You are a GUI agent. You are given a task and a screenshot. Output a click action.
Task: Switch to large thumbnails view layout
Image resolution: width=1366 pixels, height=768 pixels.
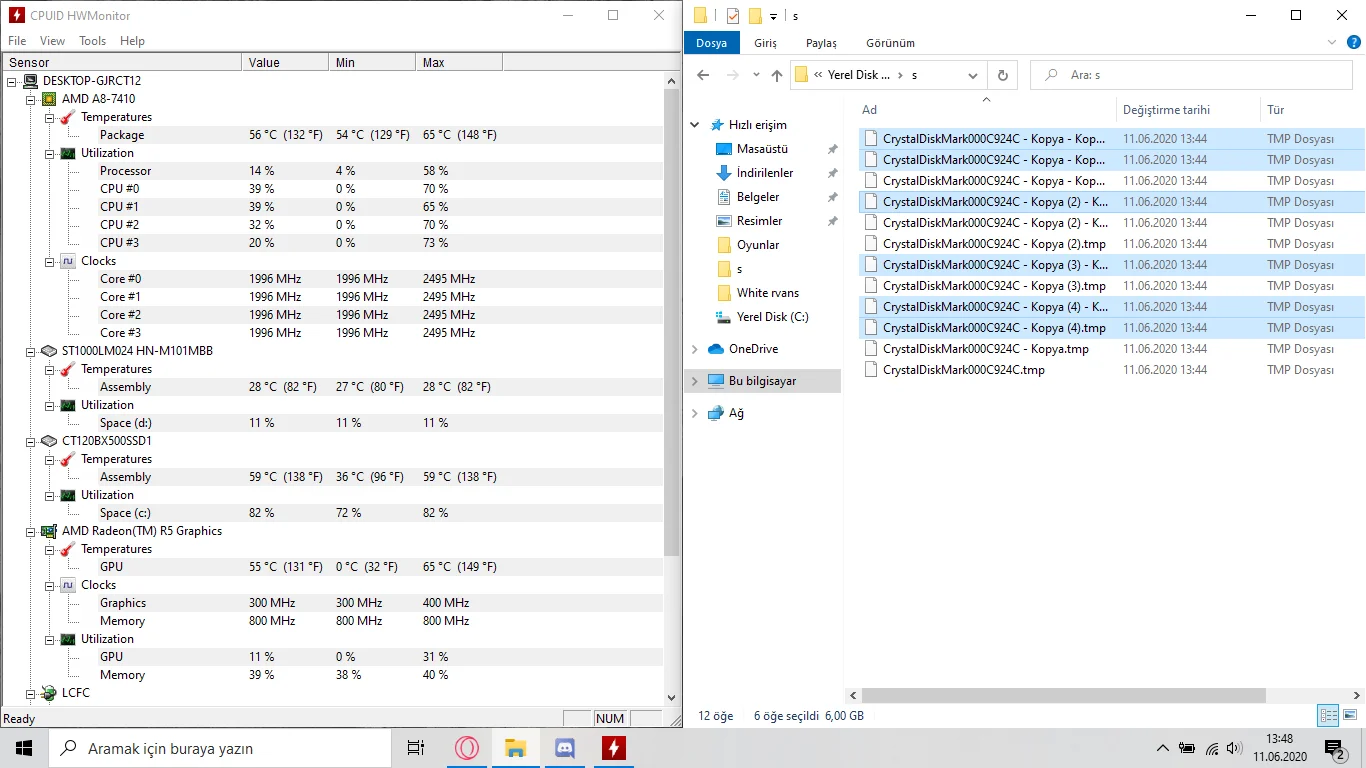(1349, 715)
